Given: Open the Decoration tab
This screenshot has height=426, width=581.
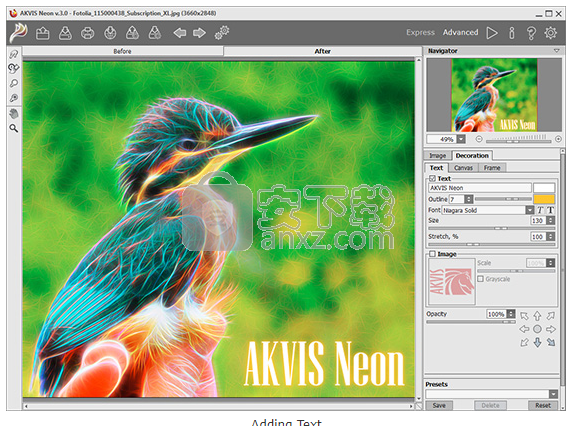Looking at the screenshot, I should (472, 156).
